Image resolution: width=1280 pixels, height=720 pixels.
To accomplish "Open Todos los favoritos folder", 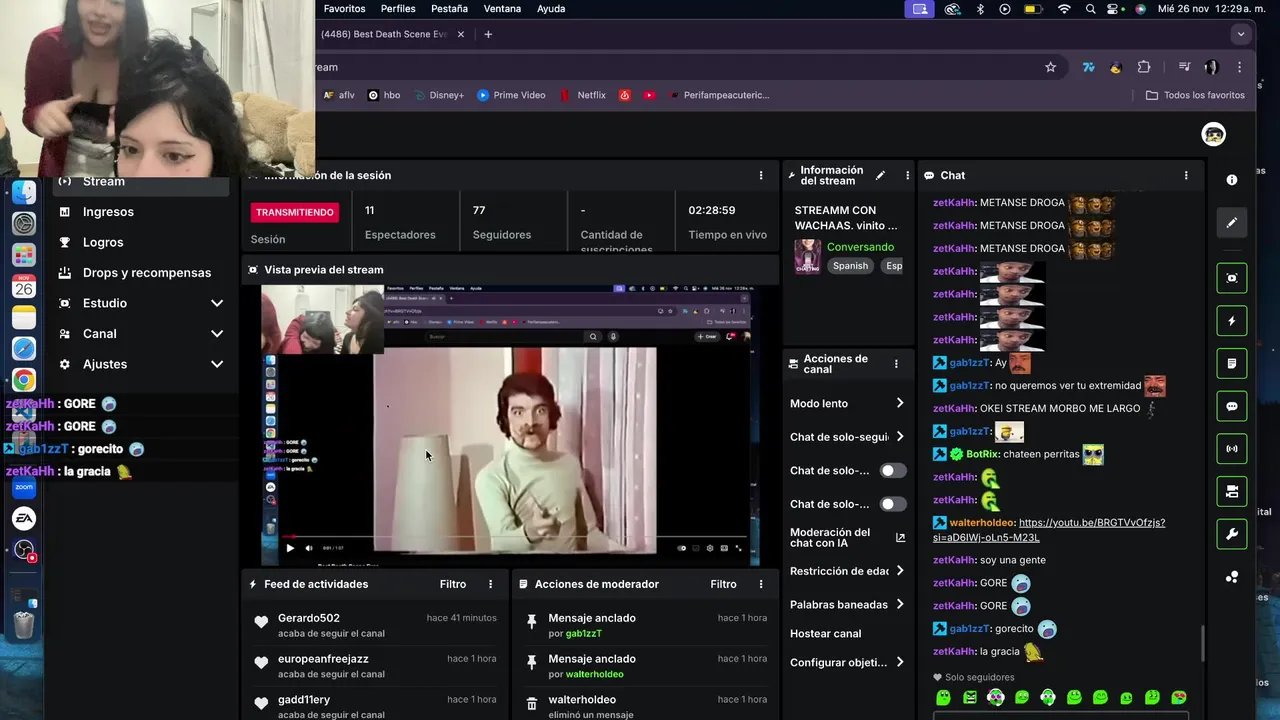I will (x=1195, y=95).
